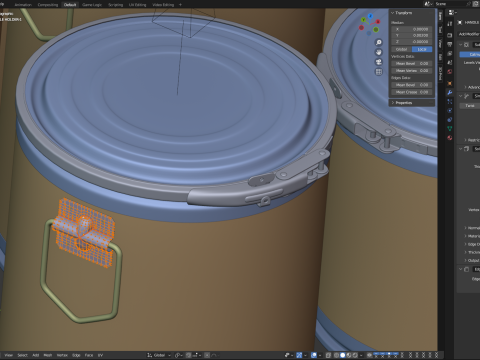Add a new workspace with plus button
480x360 pixels.
[x=180, y=5]
